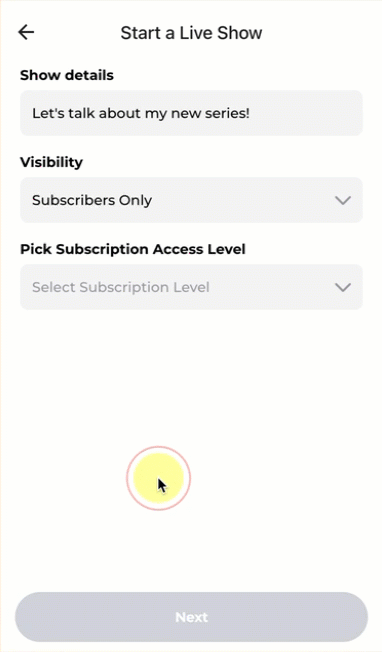Click the 'Pick Subscription Access Level' label
Image resolution: width=382 pixels, height=652 pixels.
click(133, 249)
